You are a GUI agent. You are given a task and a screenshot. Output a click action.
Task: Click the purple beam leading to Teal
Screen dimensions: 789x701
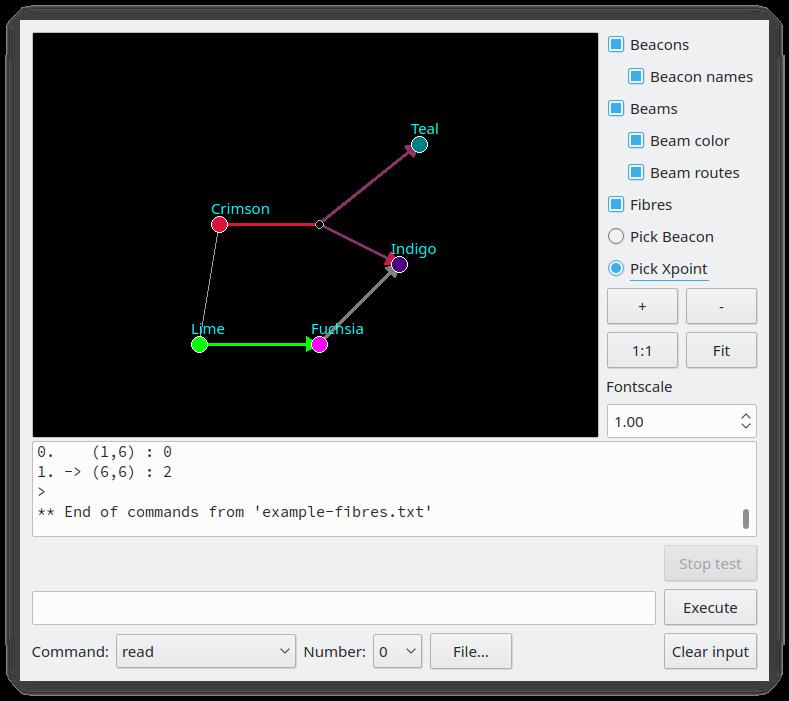[369, 185]
